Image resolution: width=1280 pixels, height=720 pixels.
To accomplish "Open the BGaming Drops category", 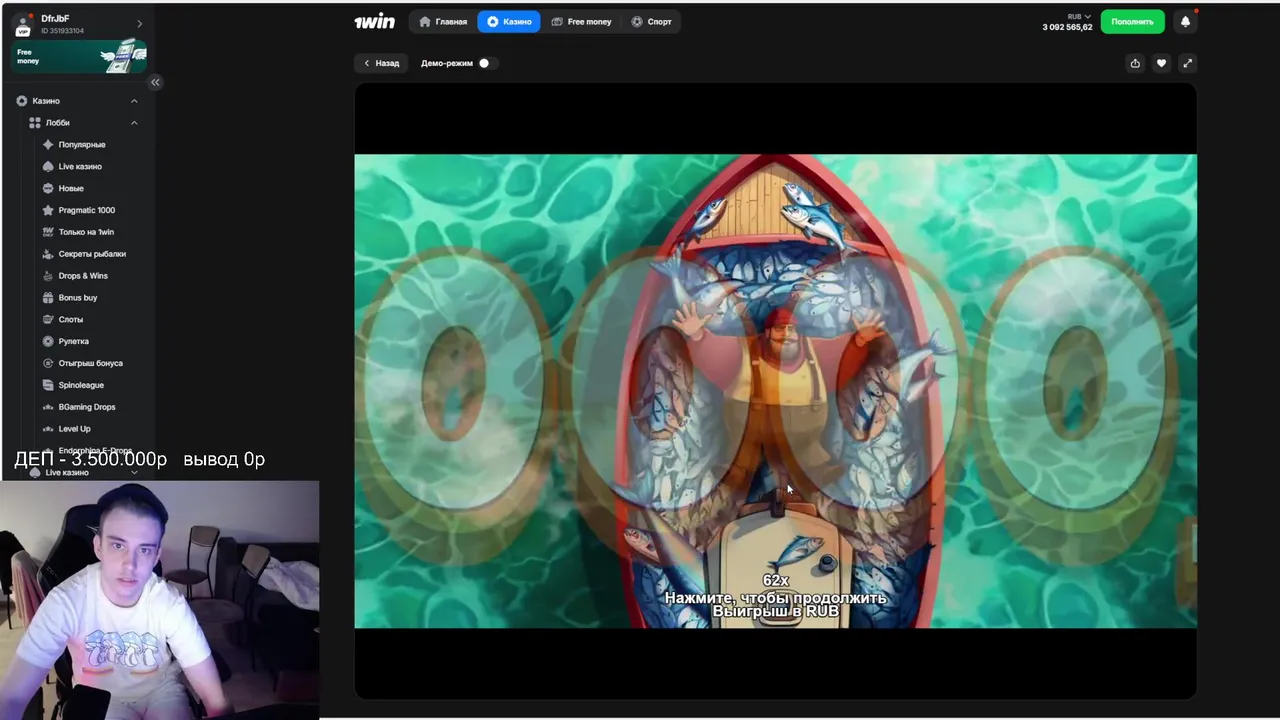I will pyautogui.click(x=86, y=407).
